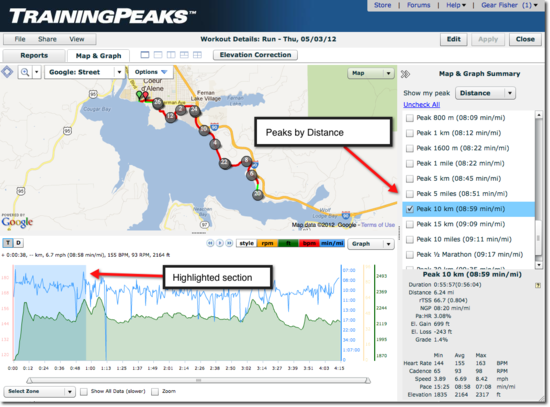
Task: Click the Uncheck All link
Action: [x=421, y=105]
